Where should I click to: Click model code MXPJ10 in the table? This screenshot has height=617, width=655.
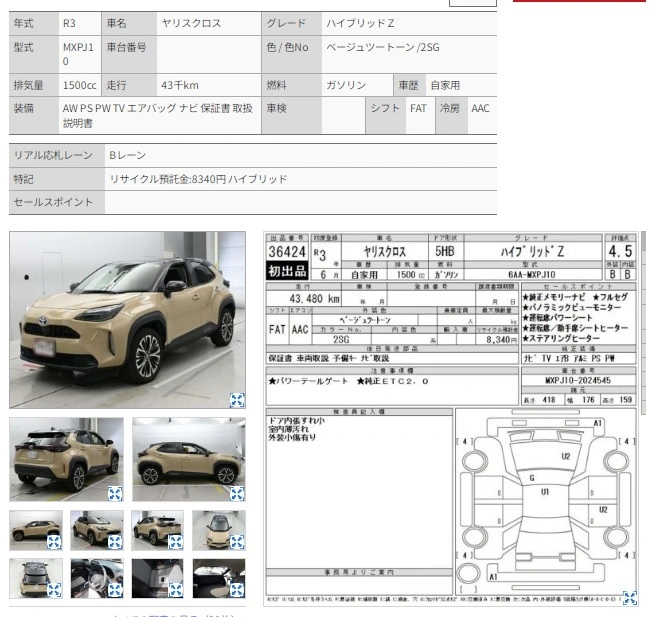pyautogui.click(x=78, y=54)
